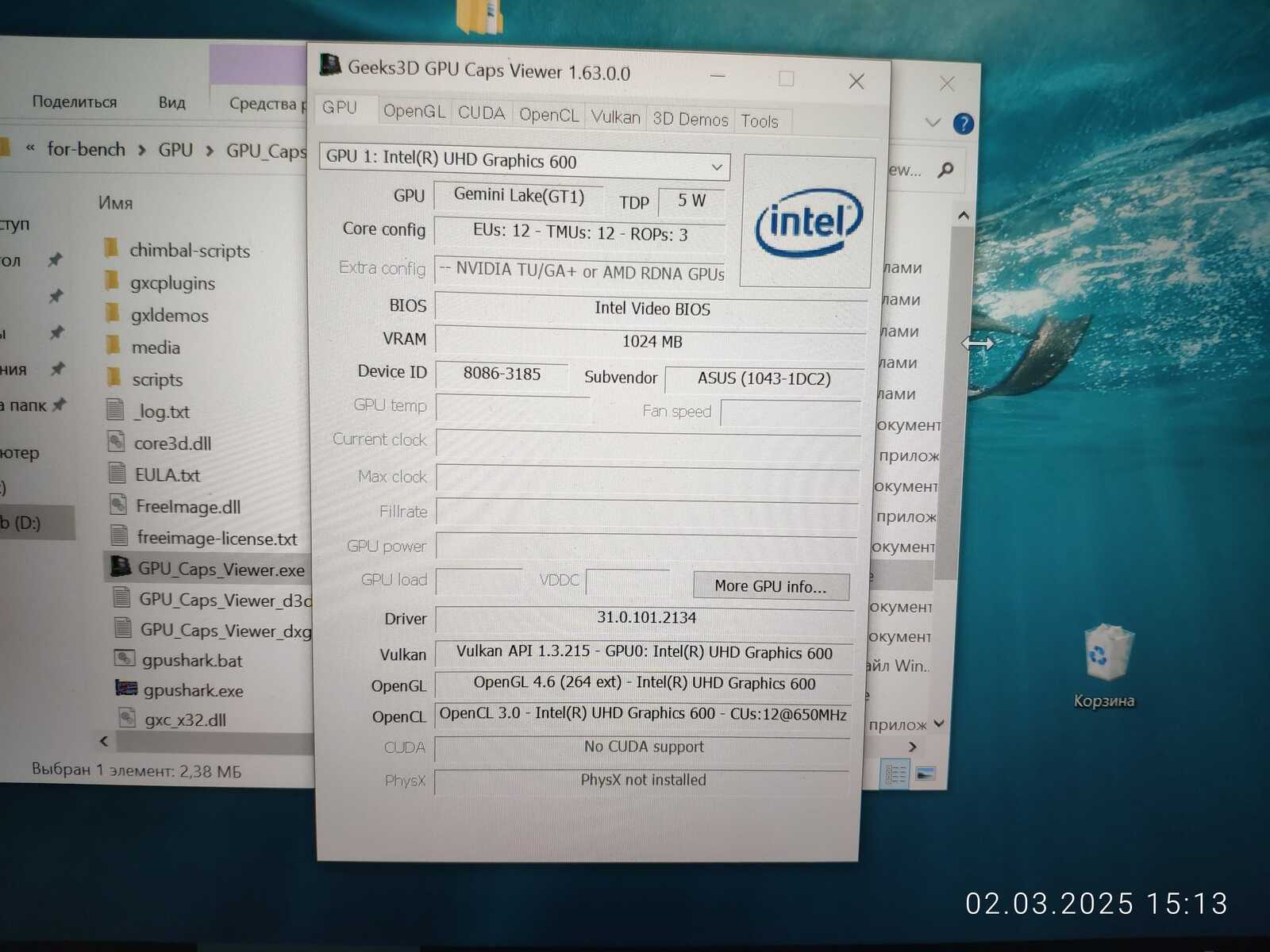Open the Поделиться ribbon tab in Explorer
Screen dimensions: 1270x952
click(74, 102)
